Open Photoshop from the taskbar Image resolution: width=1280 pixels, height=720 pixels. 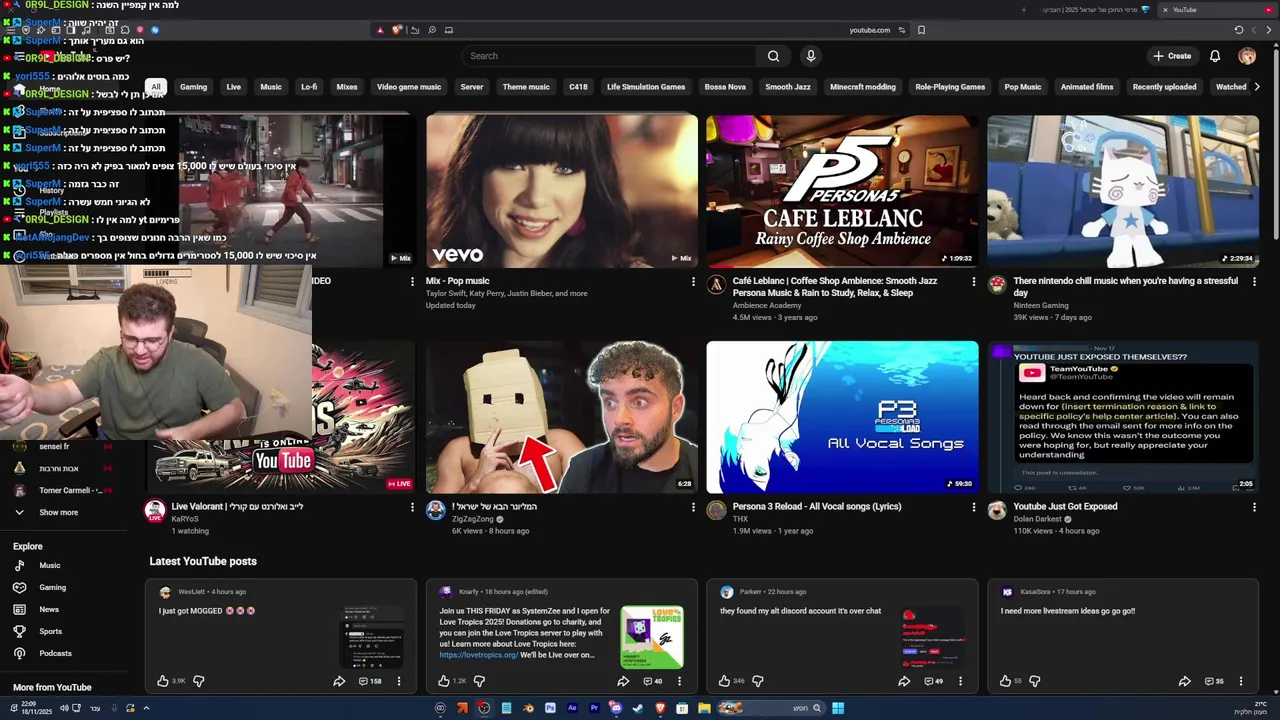(550, 708)
